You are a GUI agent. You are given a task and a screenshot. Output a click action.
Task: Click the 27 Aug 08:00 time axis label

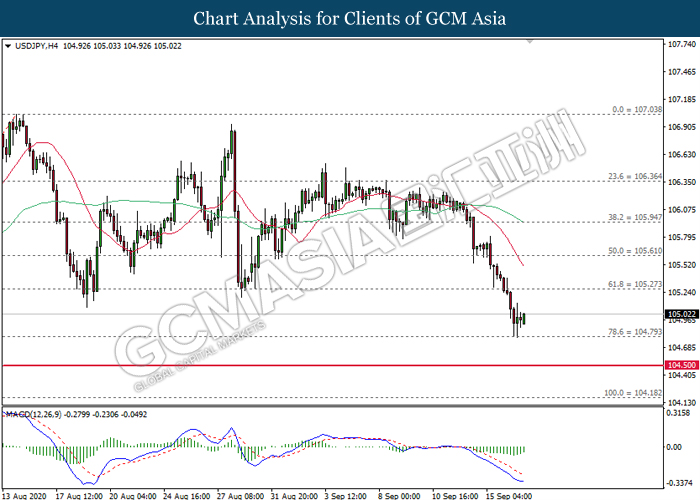(240, 496)
